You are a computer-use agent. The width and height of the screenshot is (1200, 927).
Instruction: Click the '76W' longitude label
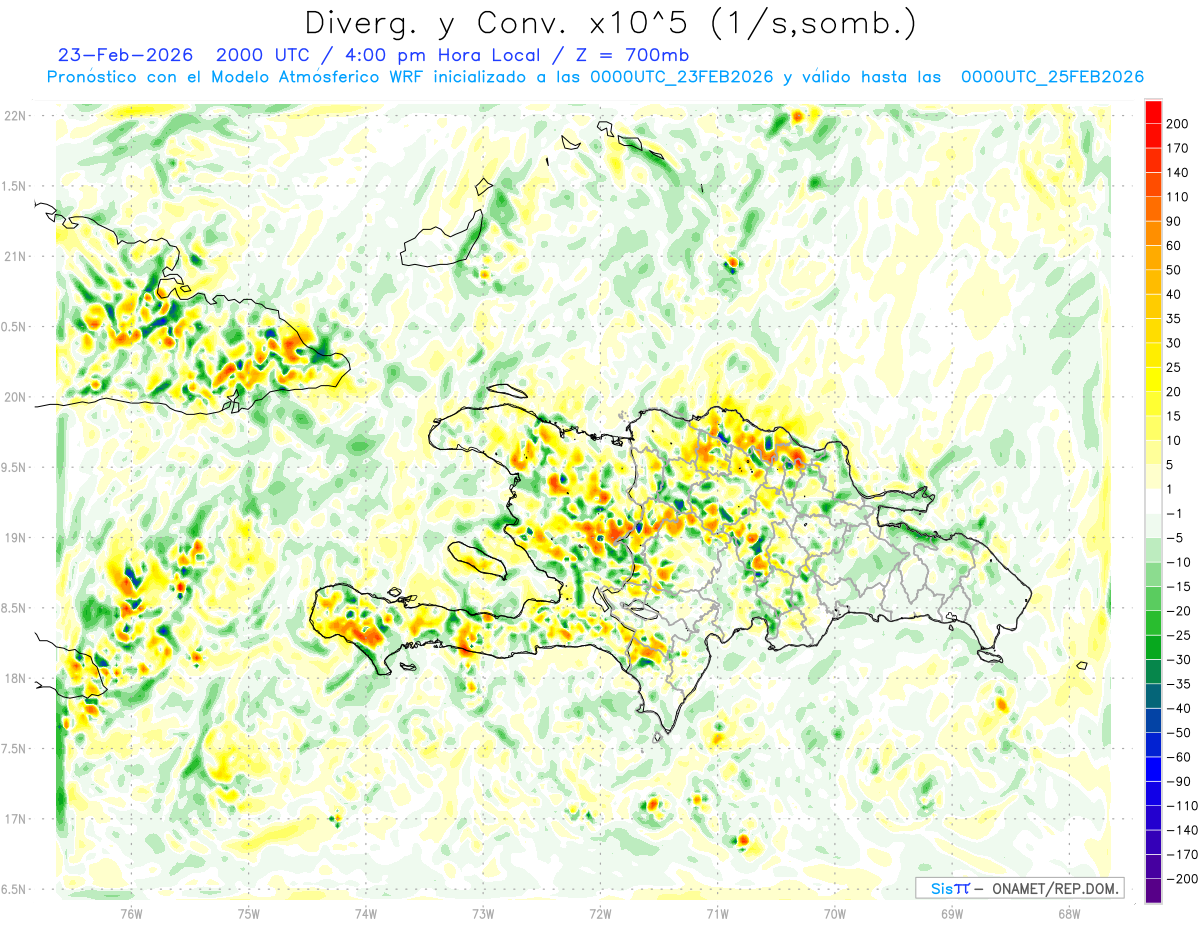tap(132, 912)
